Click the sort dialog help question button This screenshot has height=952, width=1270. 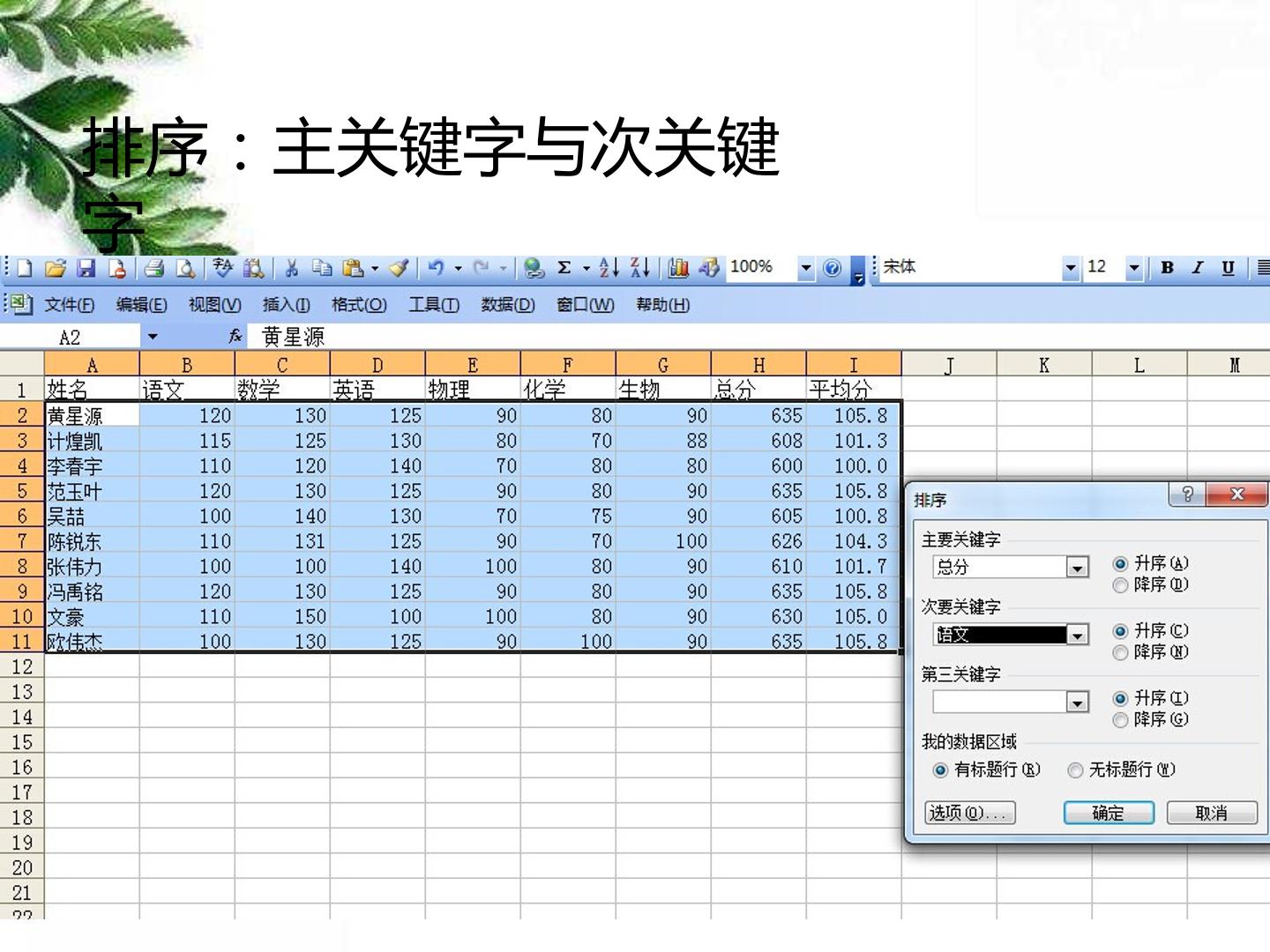point(1187,494)
